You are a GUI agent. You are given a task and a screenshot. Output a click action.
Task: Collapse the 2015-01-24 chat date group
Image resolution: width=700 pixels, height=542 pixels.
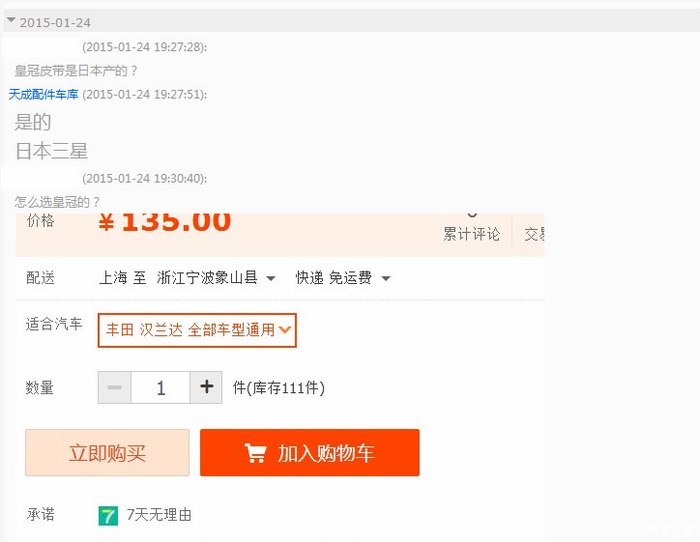[x=12, y=21]
